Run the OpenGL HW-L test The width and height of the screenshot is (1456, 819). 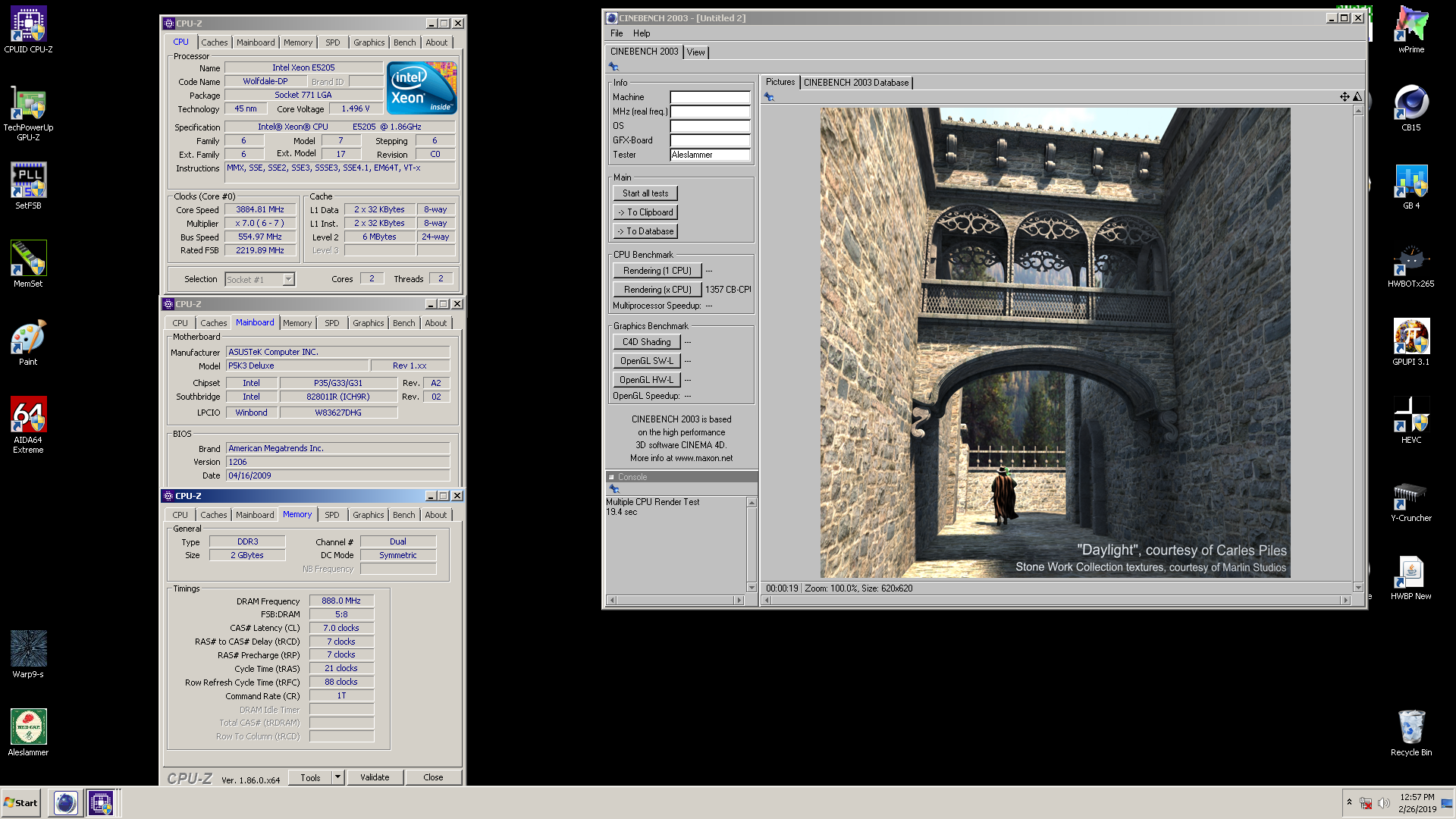(647, 380)
